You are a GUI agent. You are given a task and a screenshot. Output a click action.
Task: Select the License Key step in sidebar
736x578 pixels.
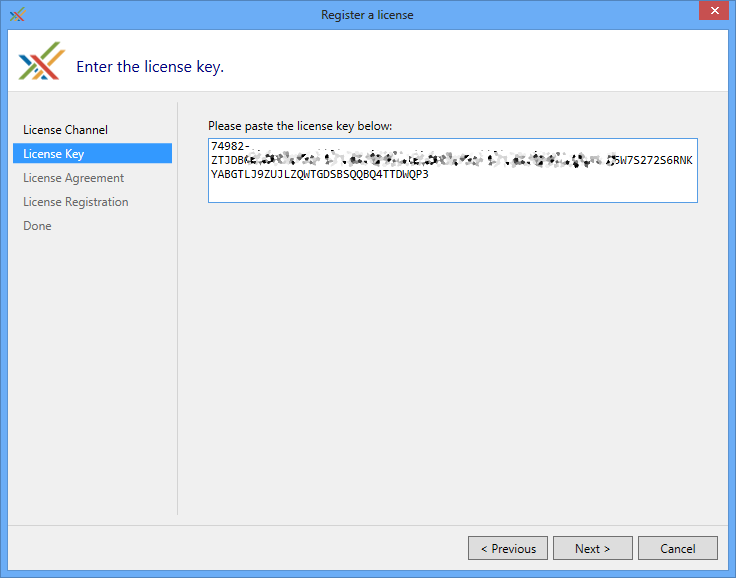(54, 154)
